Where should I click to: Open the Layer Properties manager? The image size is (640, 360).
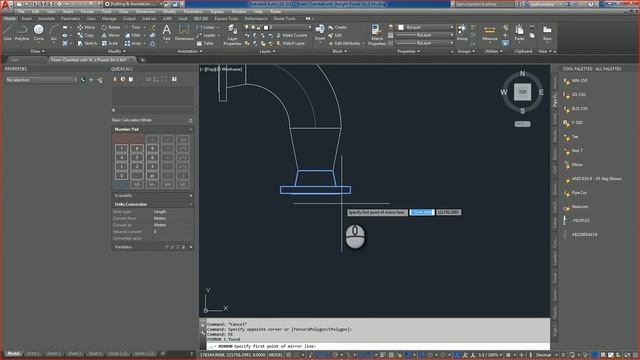pos(232,35)
